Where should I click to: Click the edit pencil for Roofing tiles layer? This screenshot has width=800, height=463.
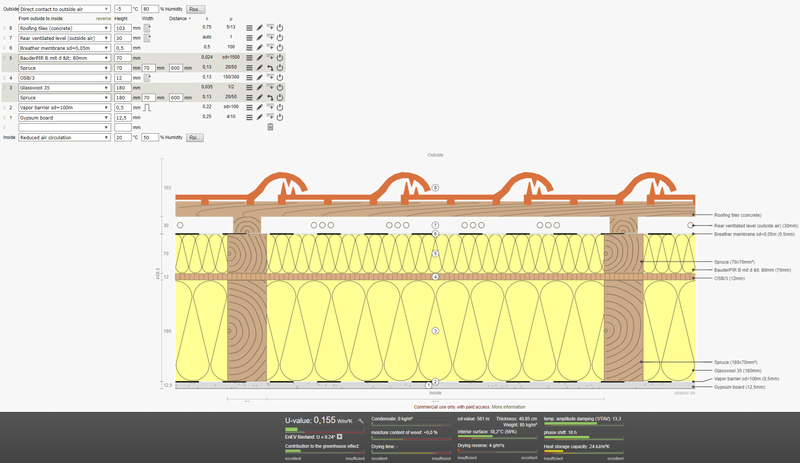258,27
